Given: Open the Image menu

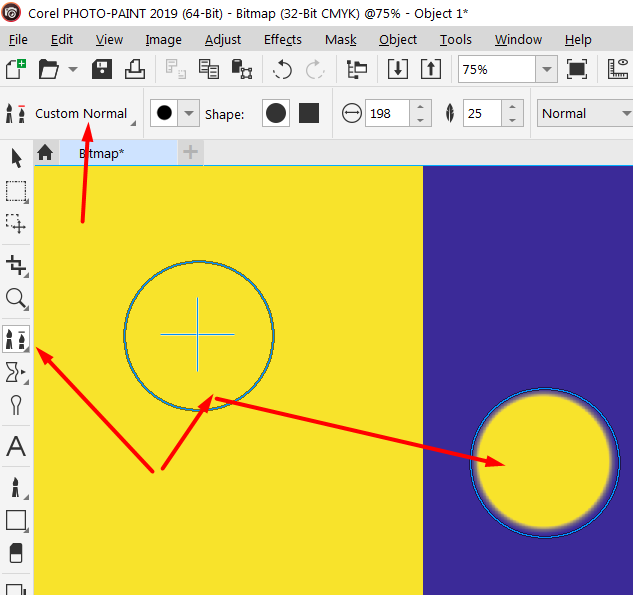Looking at the screenshot, I should [x=163, y=40].
